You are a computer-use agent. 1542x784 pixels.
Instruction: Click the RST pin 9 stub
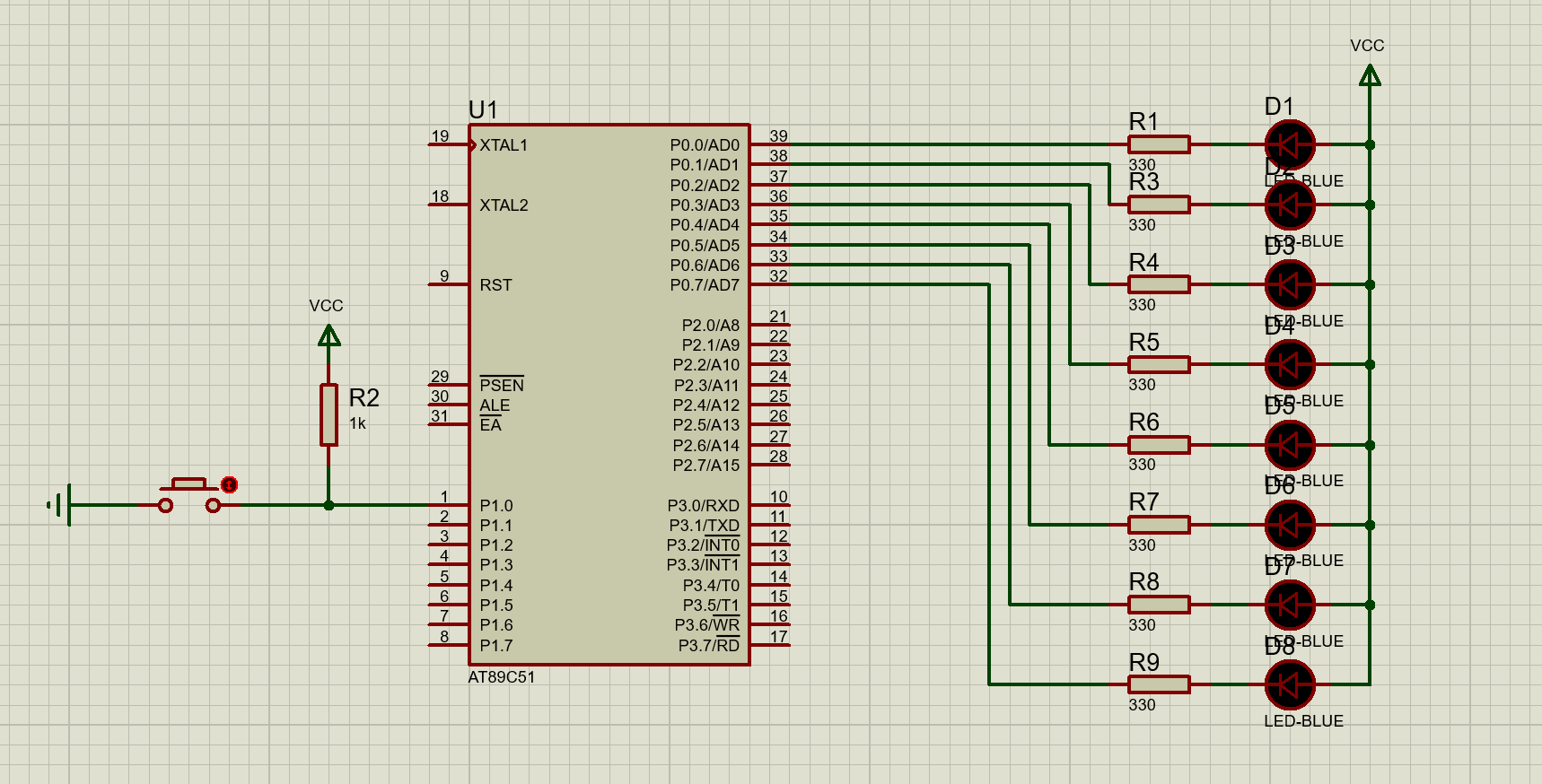[447, 285]
